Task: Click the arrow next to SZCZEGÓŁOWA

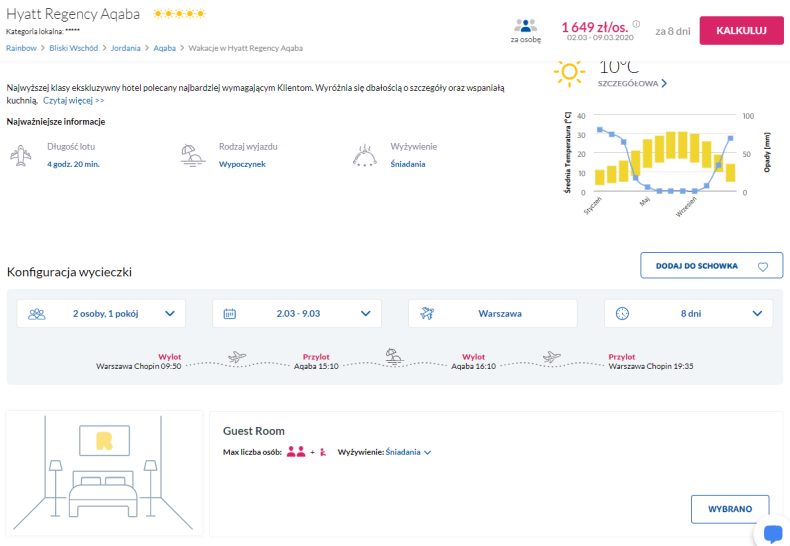Action: [664, 84]
